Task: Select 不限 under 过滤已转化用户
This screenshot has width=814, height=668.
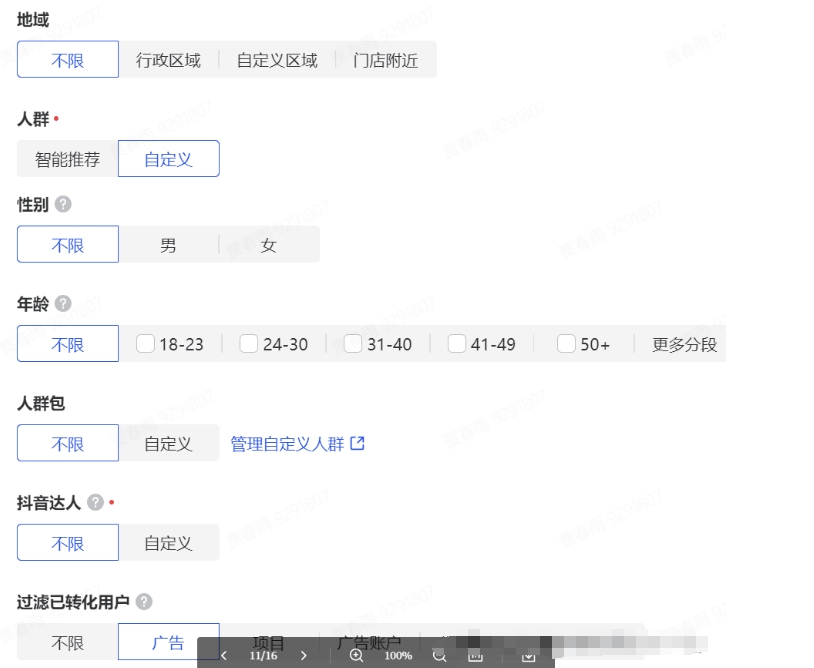Action: coord(67,643)
